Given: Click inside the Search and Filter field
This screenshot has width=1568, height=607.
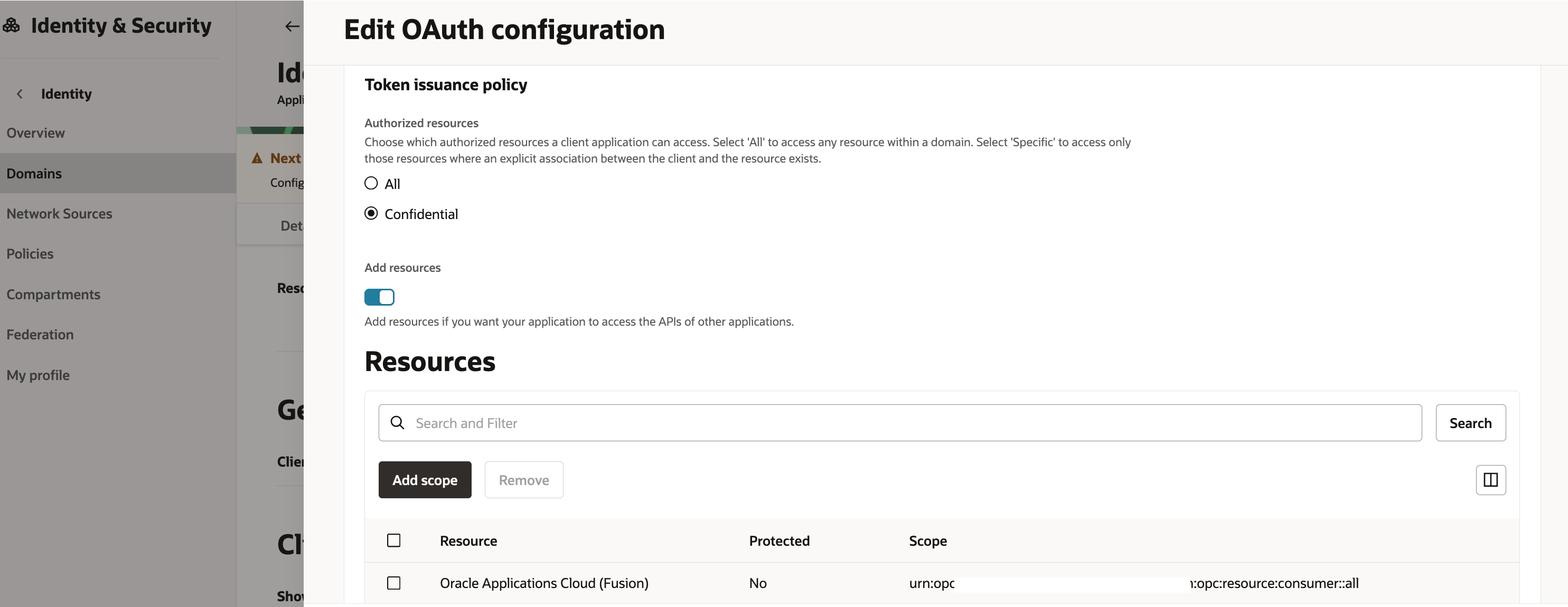Looking at the screenshot, I should (x=730, y=422).
